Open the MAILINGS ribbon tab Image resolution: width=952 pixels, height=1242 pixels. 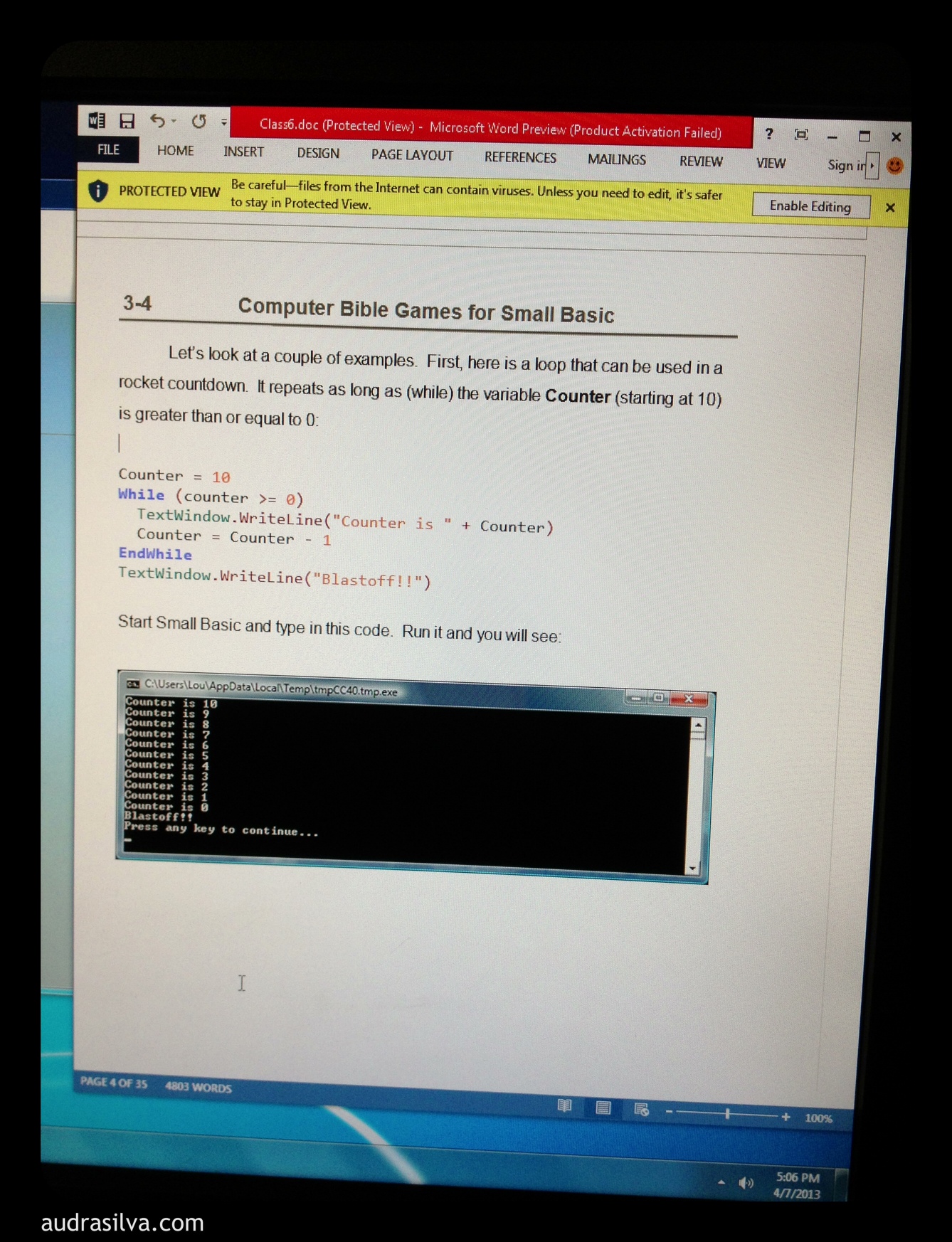click(x=617, y=159)
